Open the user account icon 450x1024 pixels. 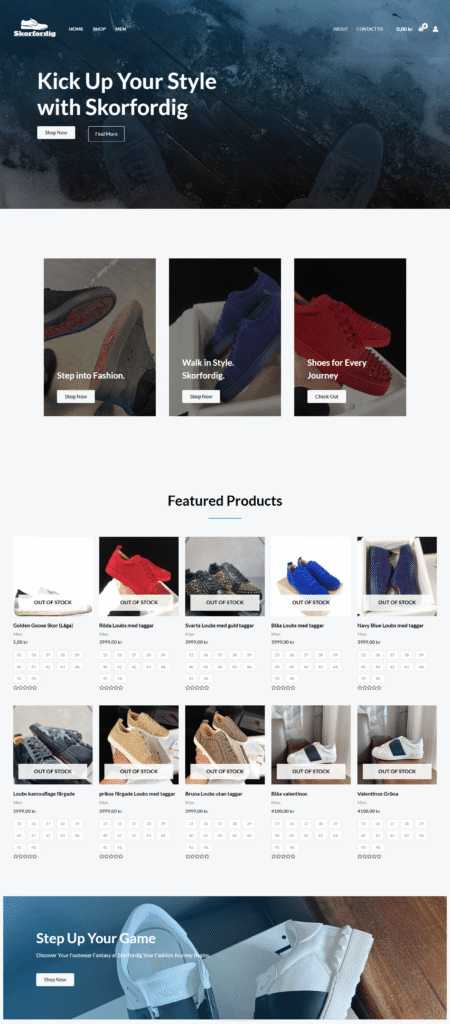(436, 29)
